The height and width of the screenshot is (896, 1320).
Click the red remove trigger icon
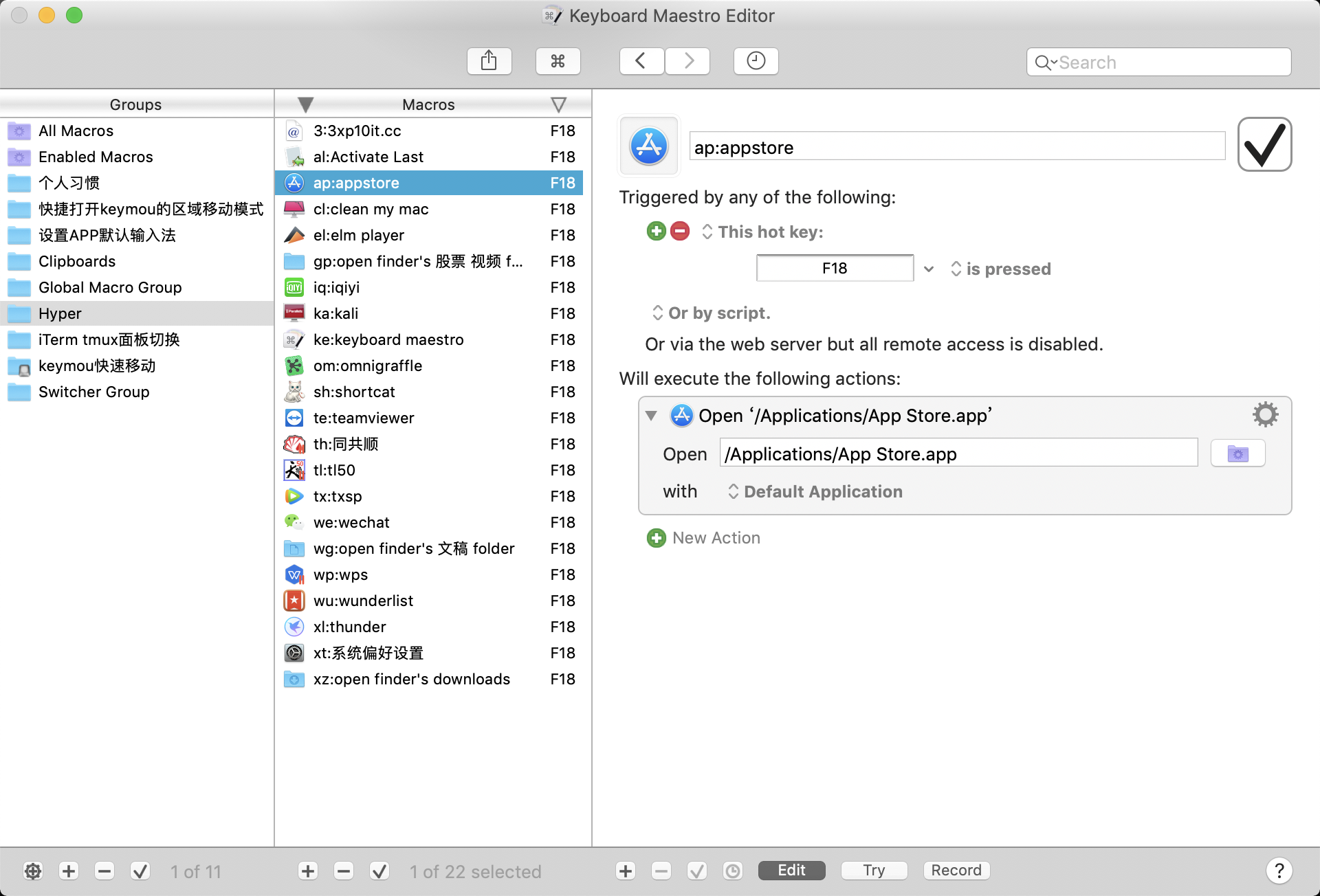pyautogui.click(x=679, y=232)
